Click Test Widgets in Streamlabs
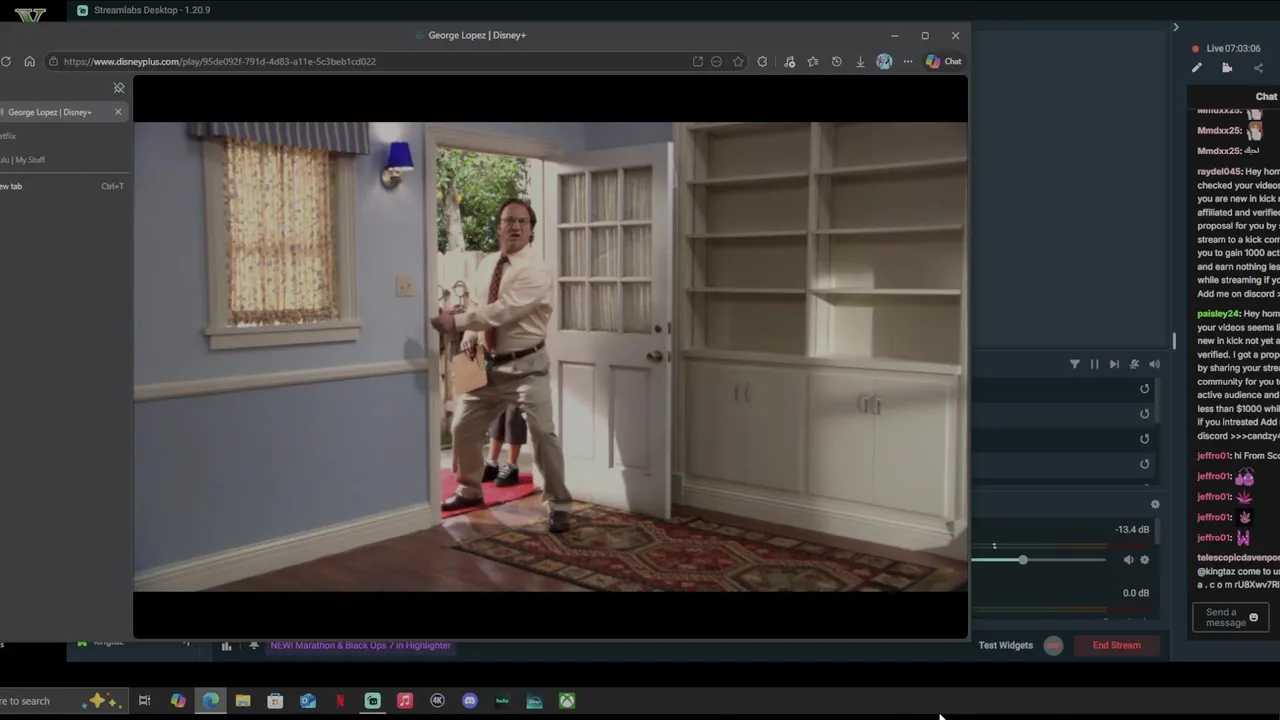This screenshot has height=720, width=1280. [x=1005, y=646]
